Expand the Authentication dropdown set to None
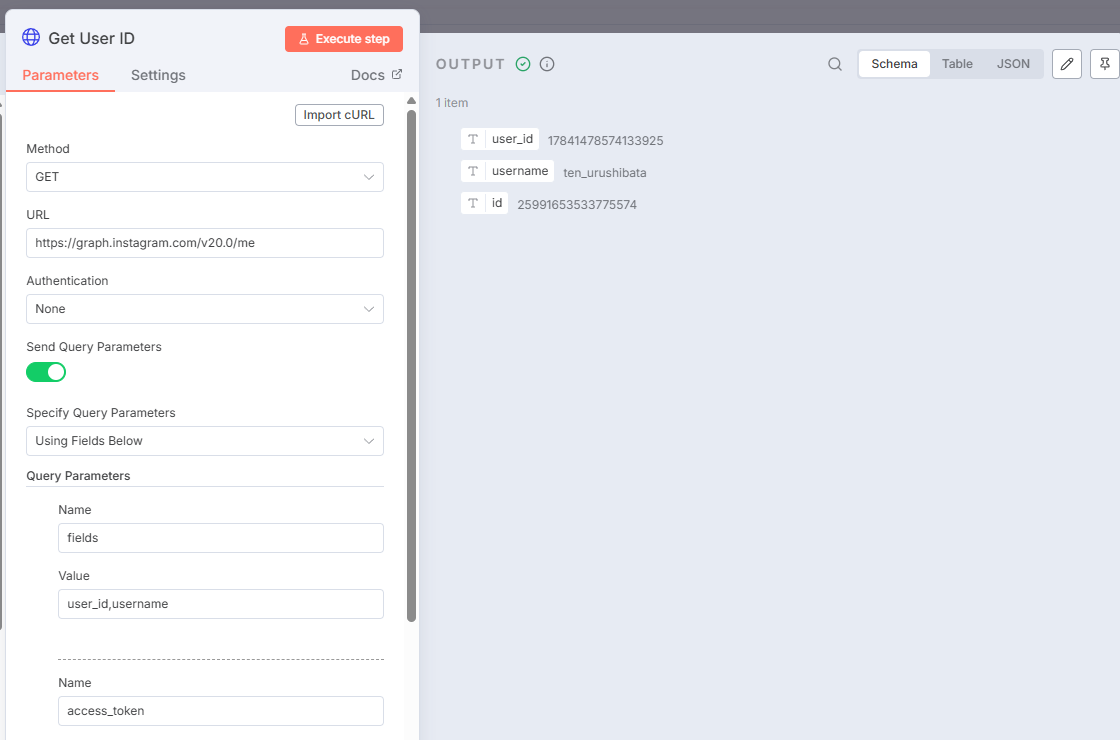The image size is (1120, 740). coord(204,309)
